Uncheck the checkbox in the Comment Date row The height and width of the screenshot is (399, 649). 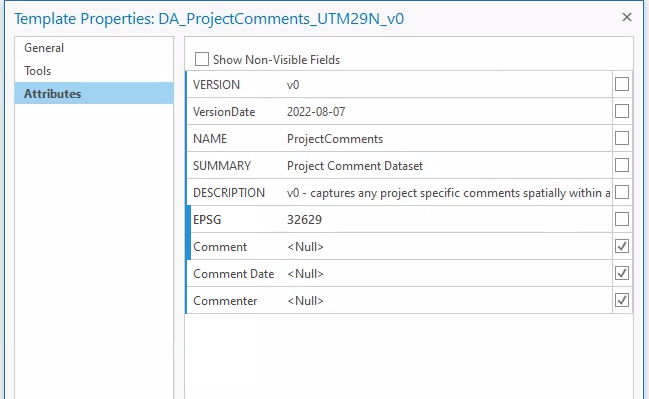622,273
